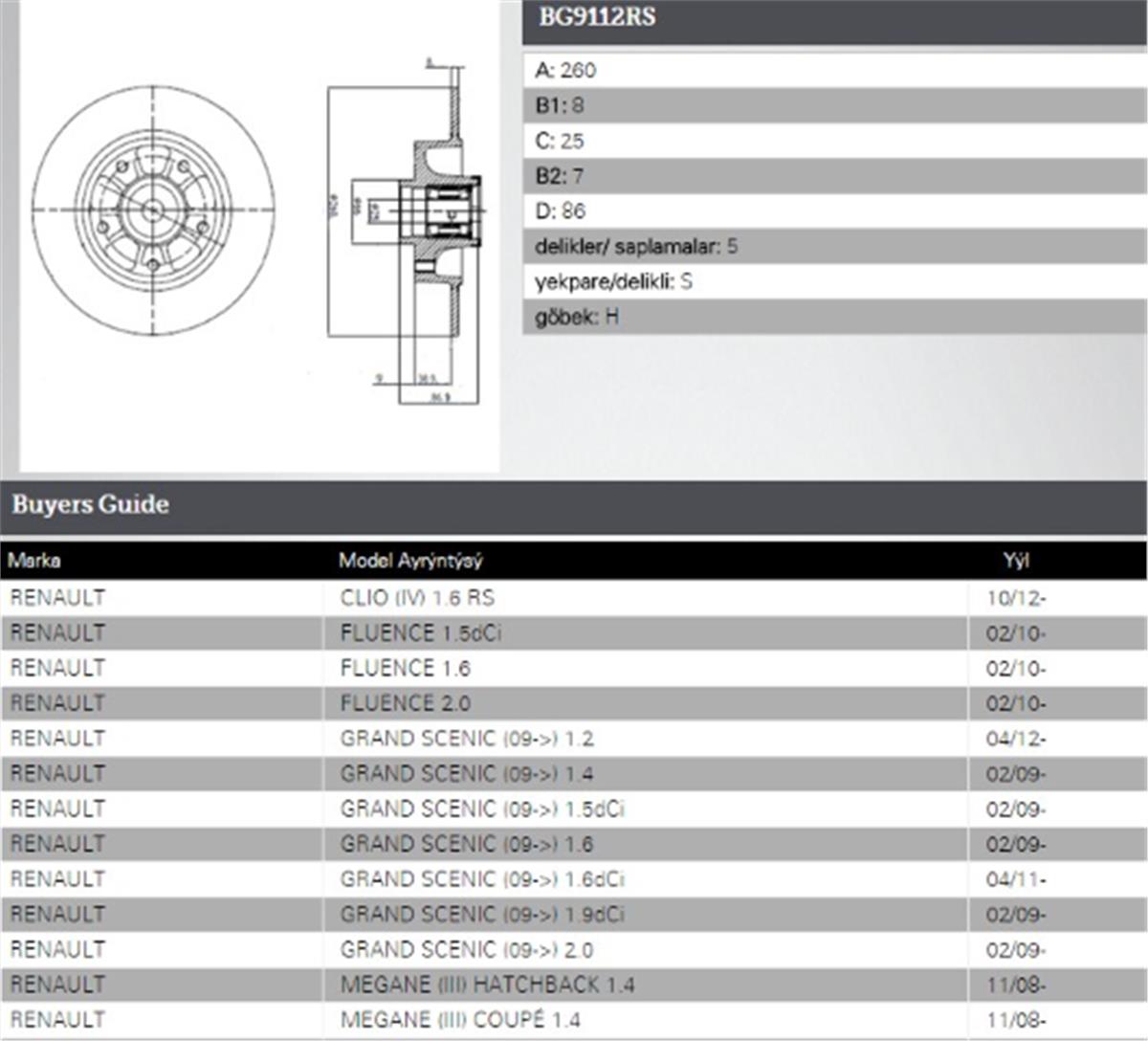
Task: Select the 'A: 260' specification row
Action: click(834, 70)
